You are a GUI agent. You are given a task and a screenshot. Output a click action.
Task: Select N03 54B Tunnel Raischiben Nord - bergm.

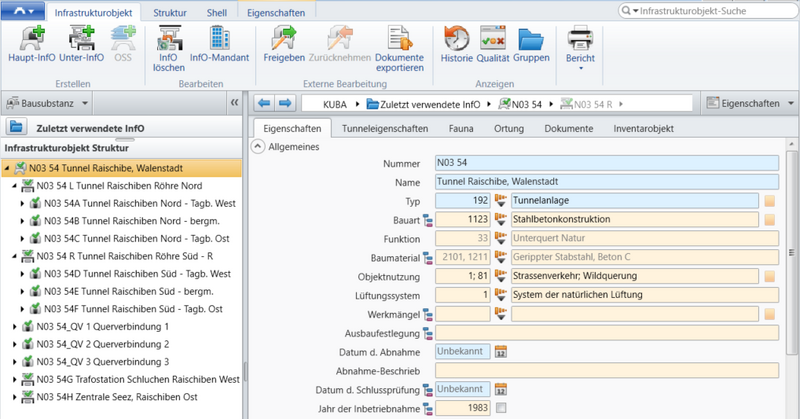tap(132, 221)
